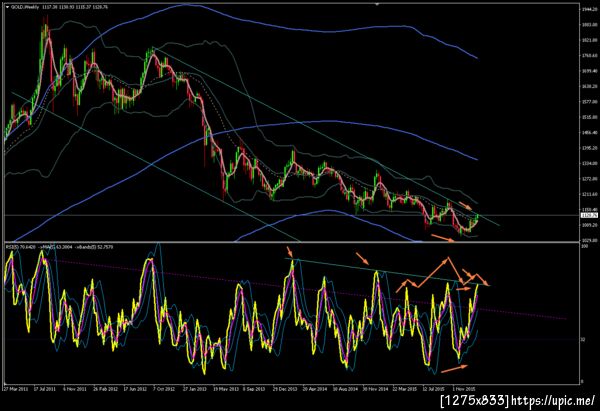Click the 30 Nov 2014 date label

(375, 389)
